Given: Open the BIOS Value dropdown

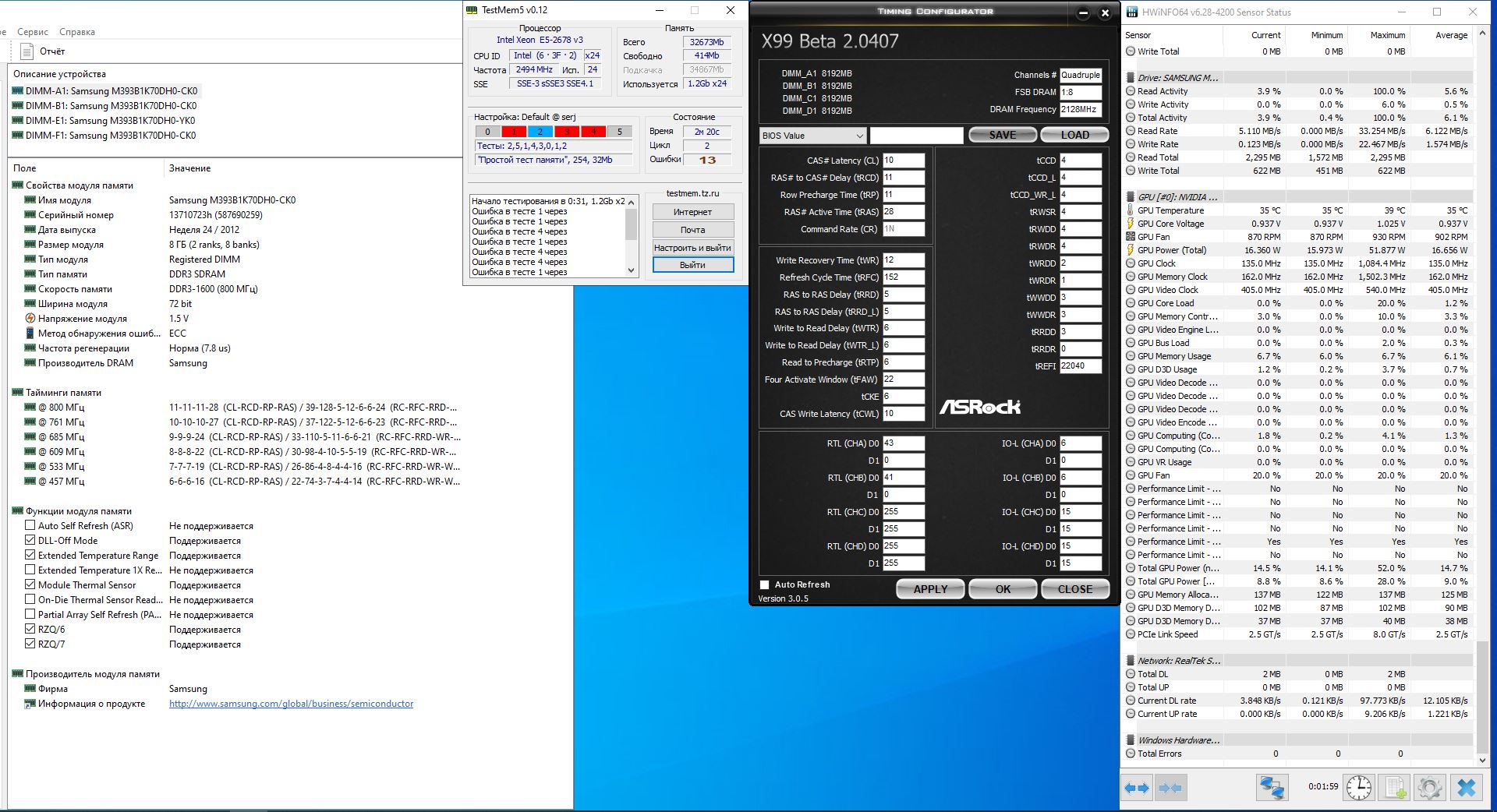Looking at the screenshot, I should (812, 136).
